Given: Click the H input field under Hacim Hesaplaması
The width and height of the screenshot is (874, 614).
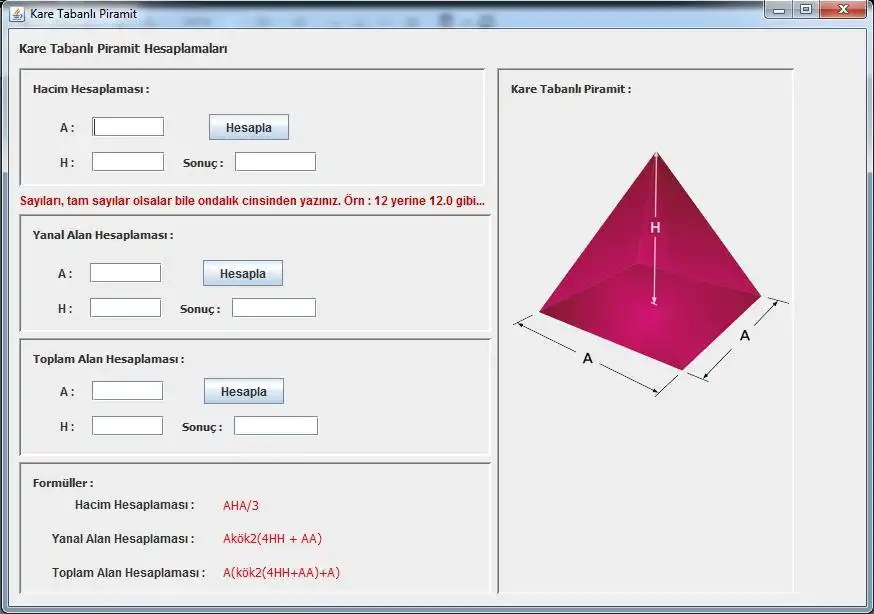Looking at the screenshot, I should (x=128, y=162).
